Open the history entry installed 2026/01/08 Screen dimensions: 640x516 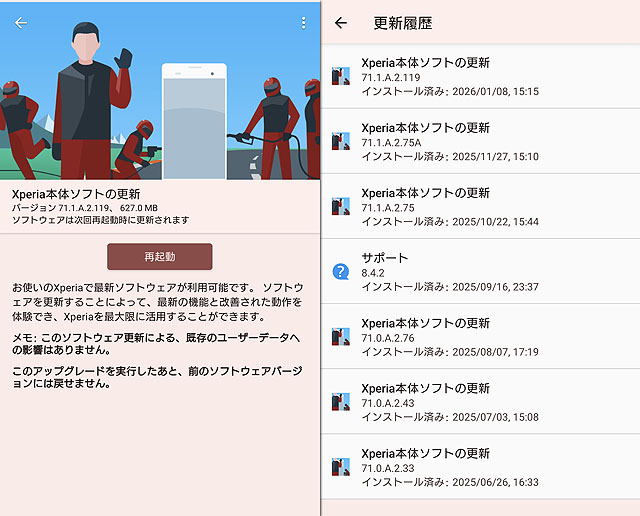tap(480, 76)
